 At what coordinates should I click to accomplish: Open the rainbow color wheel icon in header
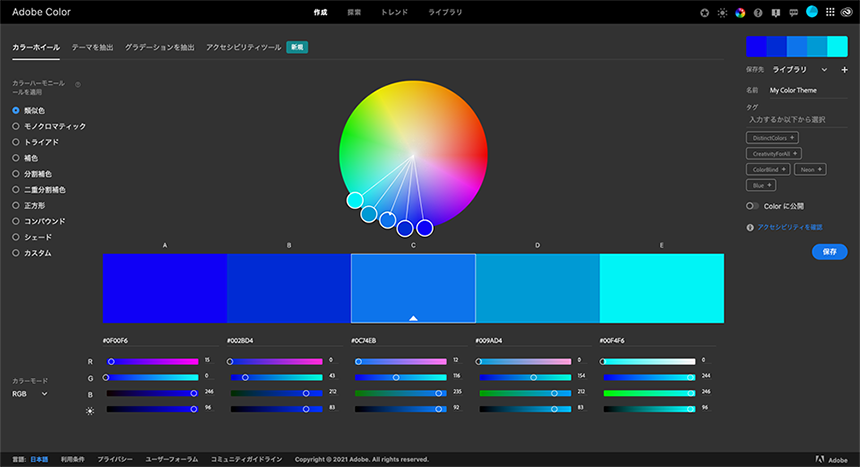click(740, 13)
